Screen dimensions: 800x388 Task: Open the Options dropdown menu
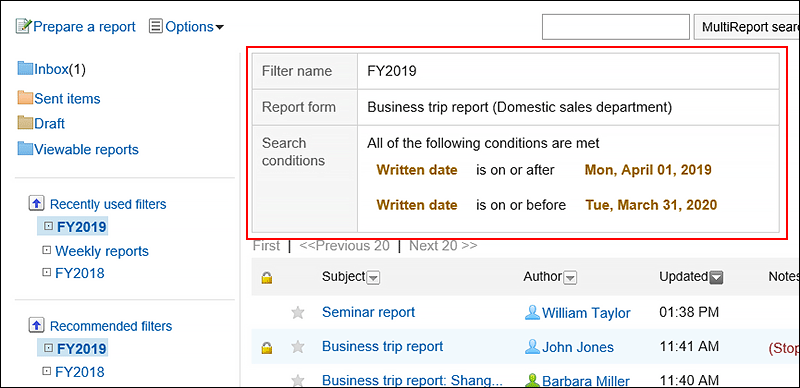pyautogui.click(x=186, y=27)
